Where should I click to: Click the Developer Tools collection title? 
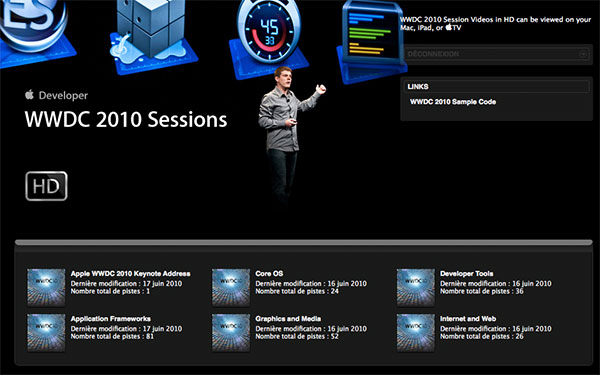(x=466, y=274)
